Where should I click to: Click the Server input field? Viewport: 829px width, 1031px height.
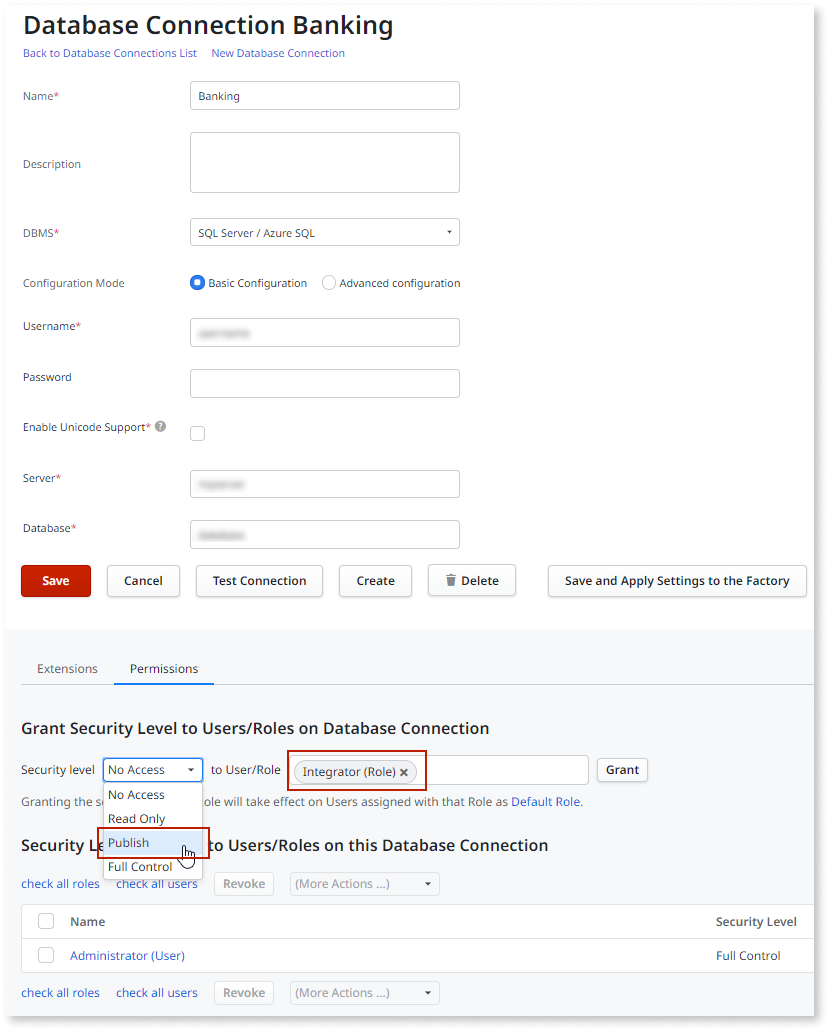(x=325, y=484)
